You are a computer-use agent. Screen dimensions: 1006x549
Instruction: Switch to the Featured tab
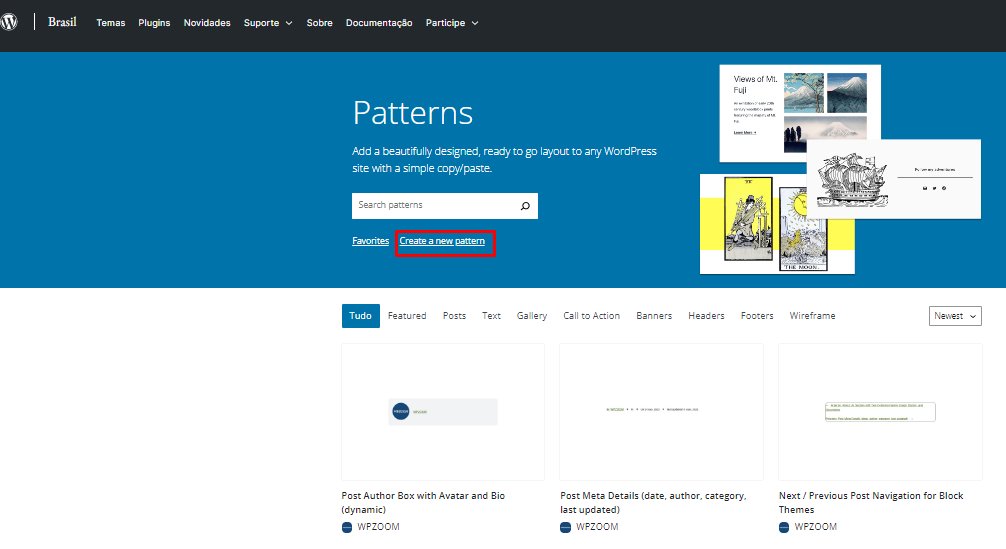click(407, 316)
